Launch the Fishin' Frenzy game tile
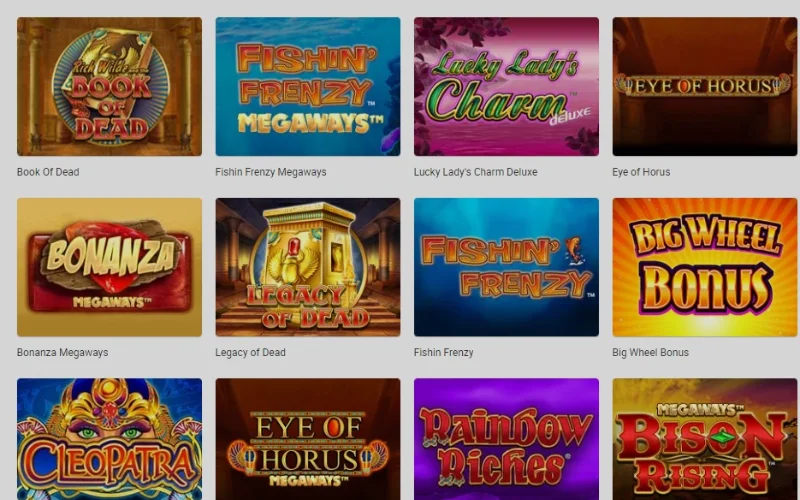This screenshot has height=500, width=800. tap(506, 267)
